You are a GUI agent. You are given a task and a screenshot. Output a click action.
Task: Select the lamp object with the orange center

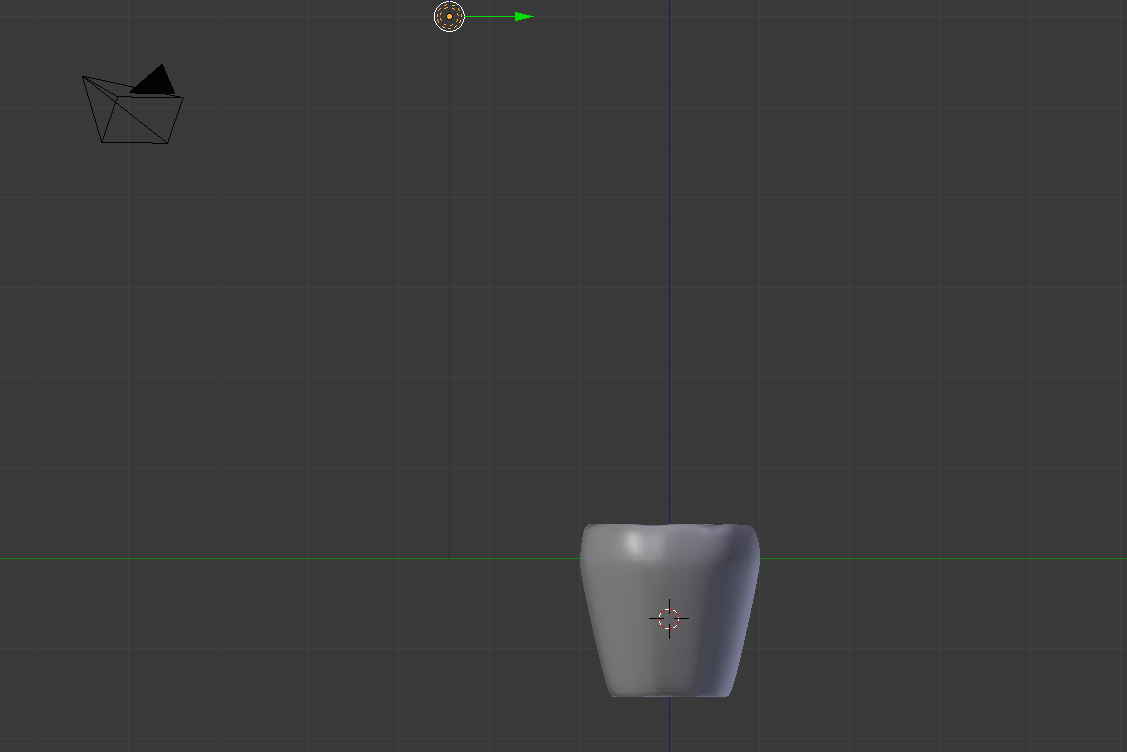[x=449, y=16]
